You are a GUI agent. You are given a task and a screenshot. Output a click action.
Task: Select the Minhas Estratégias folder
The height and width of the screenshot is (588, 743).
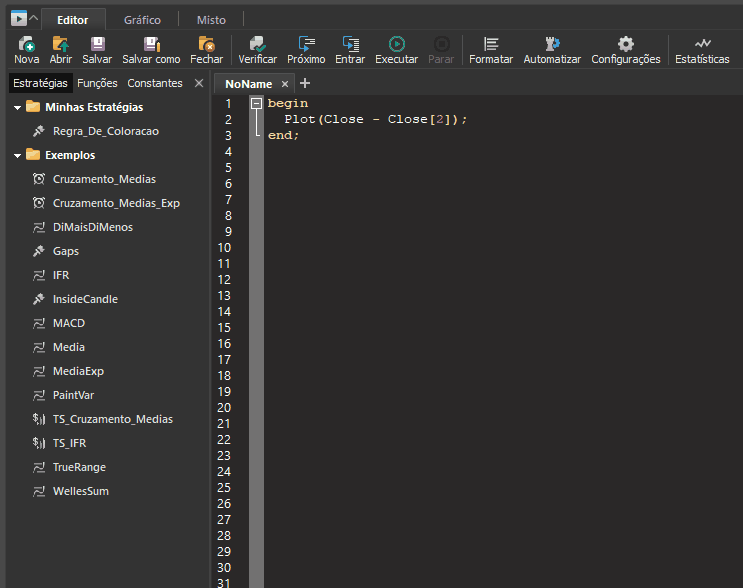click(94, 107)
